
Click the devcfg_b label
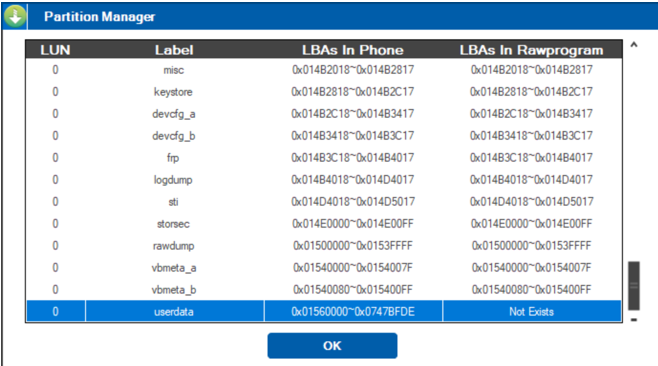[174, 136]
